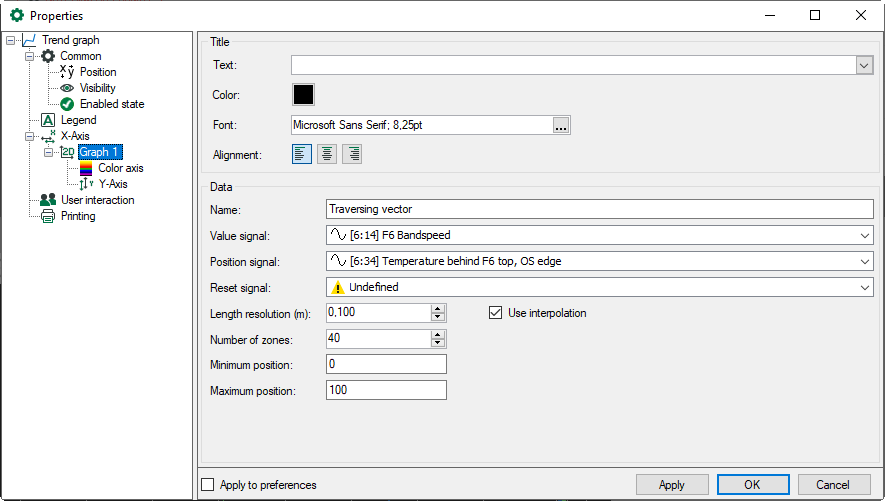Open the black title Color swatch
Image resolution: width=885 pixels, height=501 pixels.
point(303,94)
